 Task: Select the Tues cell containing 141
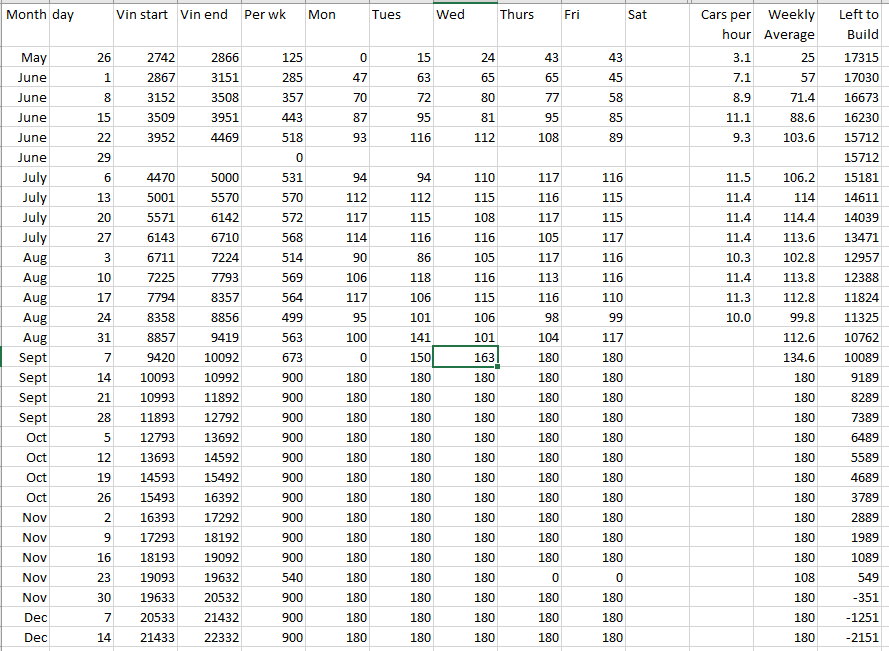pos(401,338)
